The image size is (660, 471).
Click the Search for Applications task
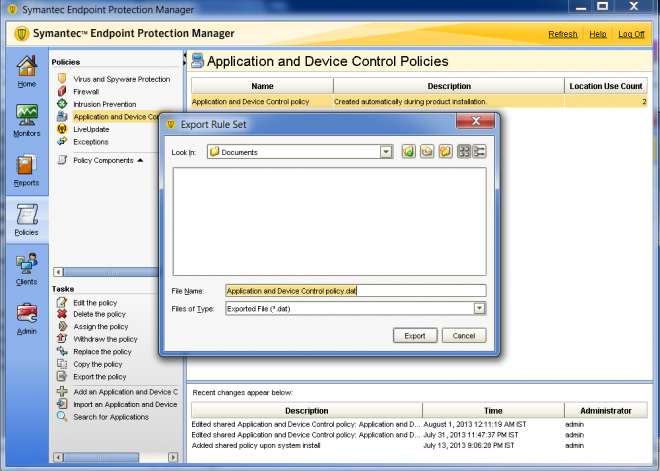click(x=111, y=417)
